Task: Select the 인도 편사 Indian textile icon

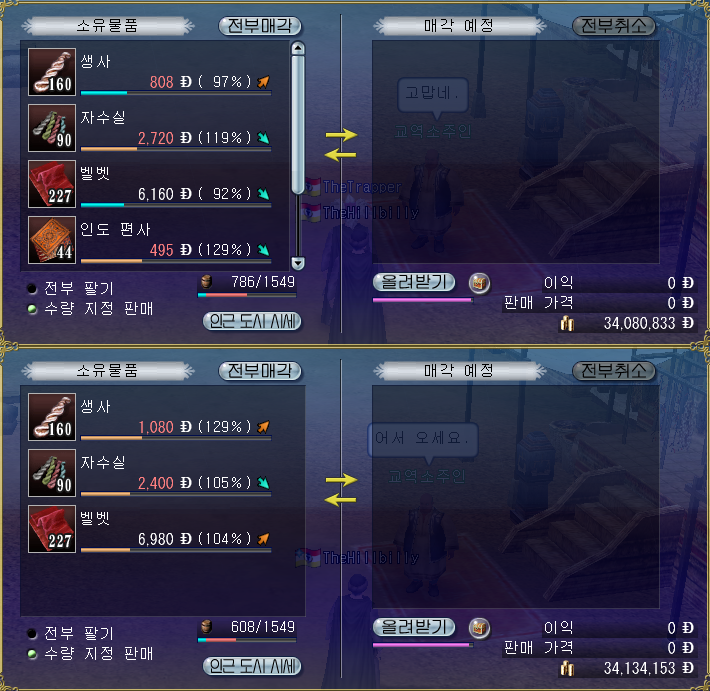Action: pyautogui.click(x=52, y=240)
